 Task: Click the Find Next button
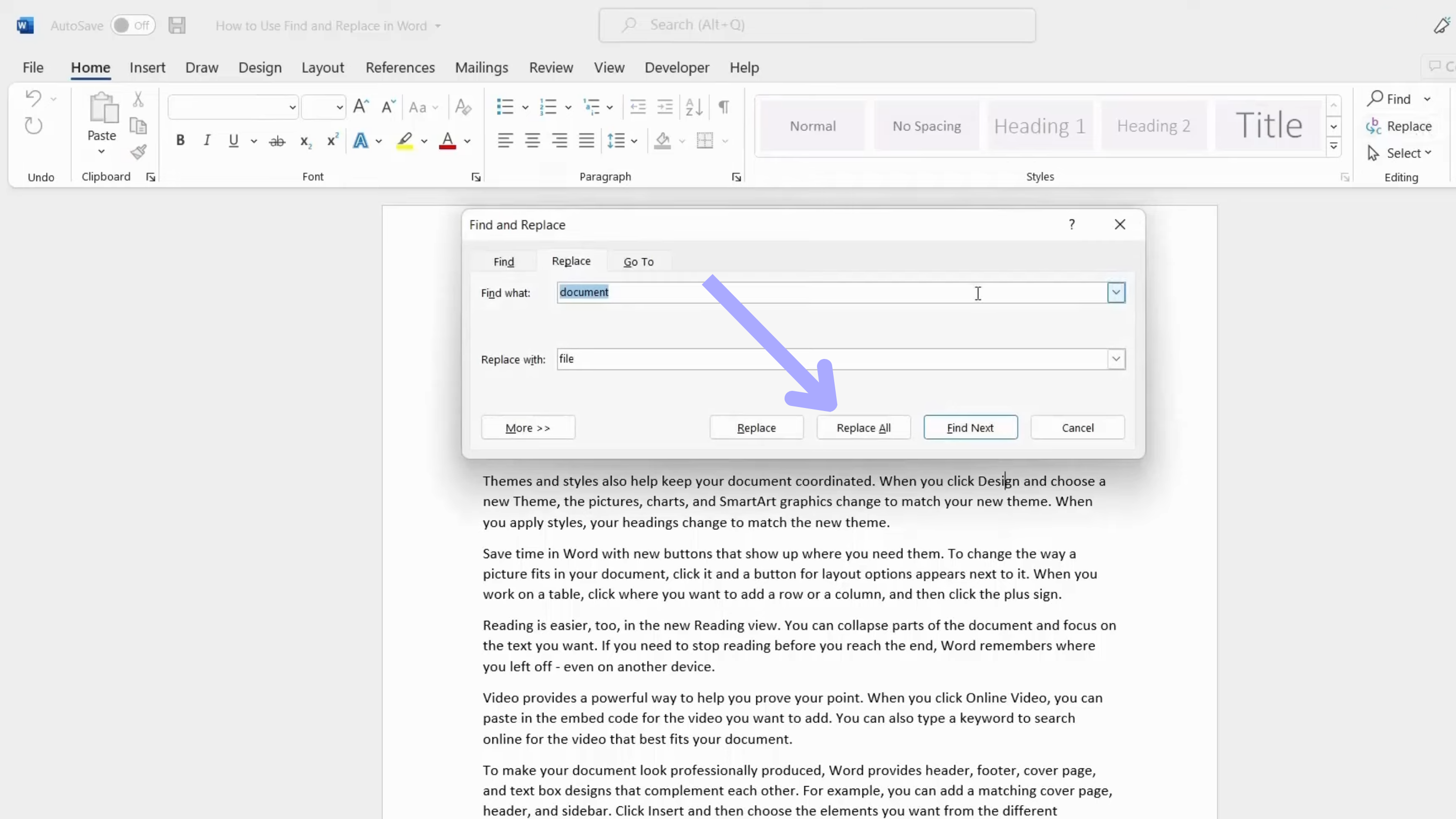[x=971, y=428]
